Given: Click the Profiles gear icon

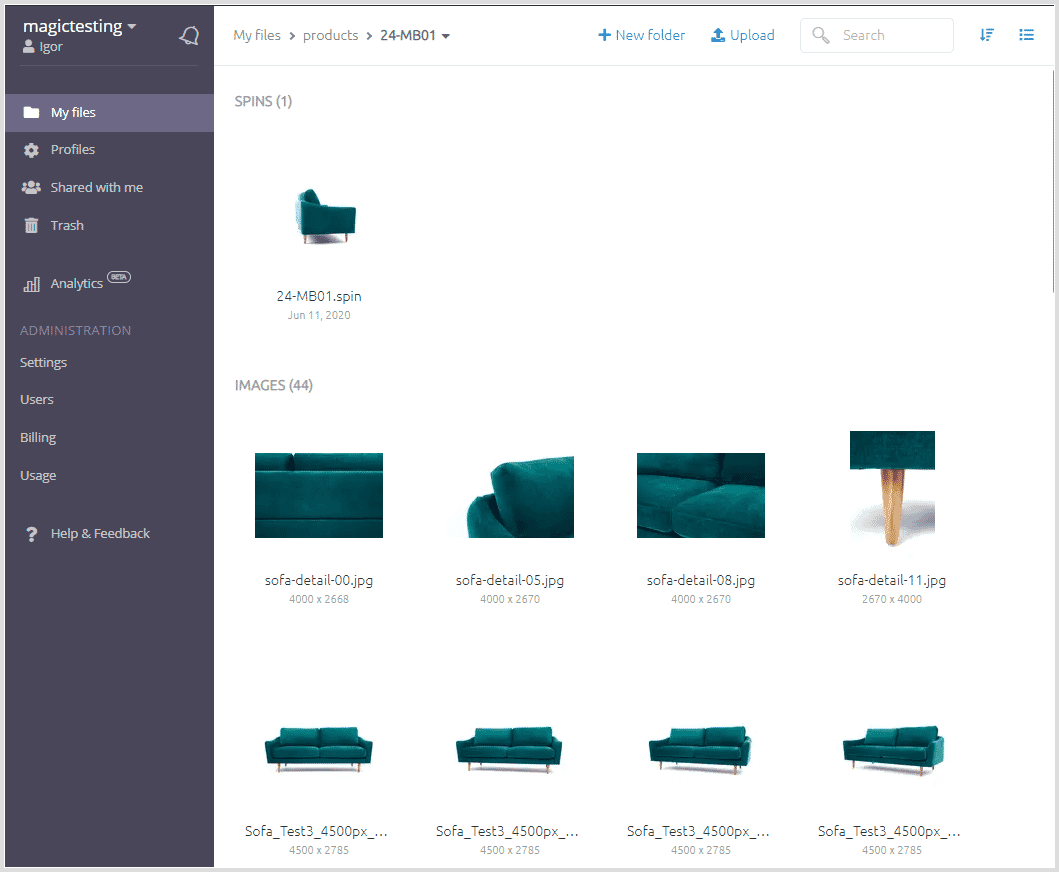Looking at the screenshot, I should 31,150.
